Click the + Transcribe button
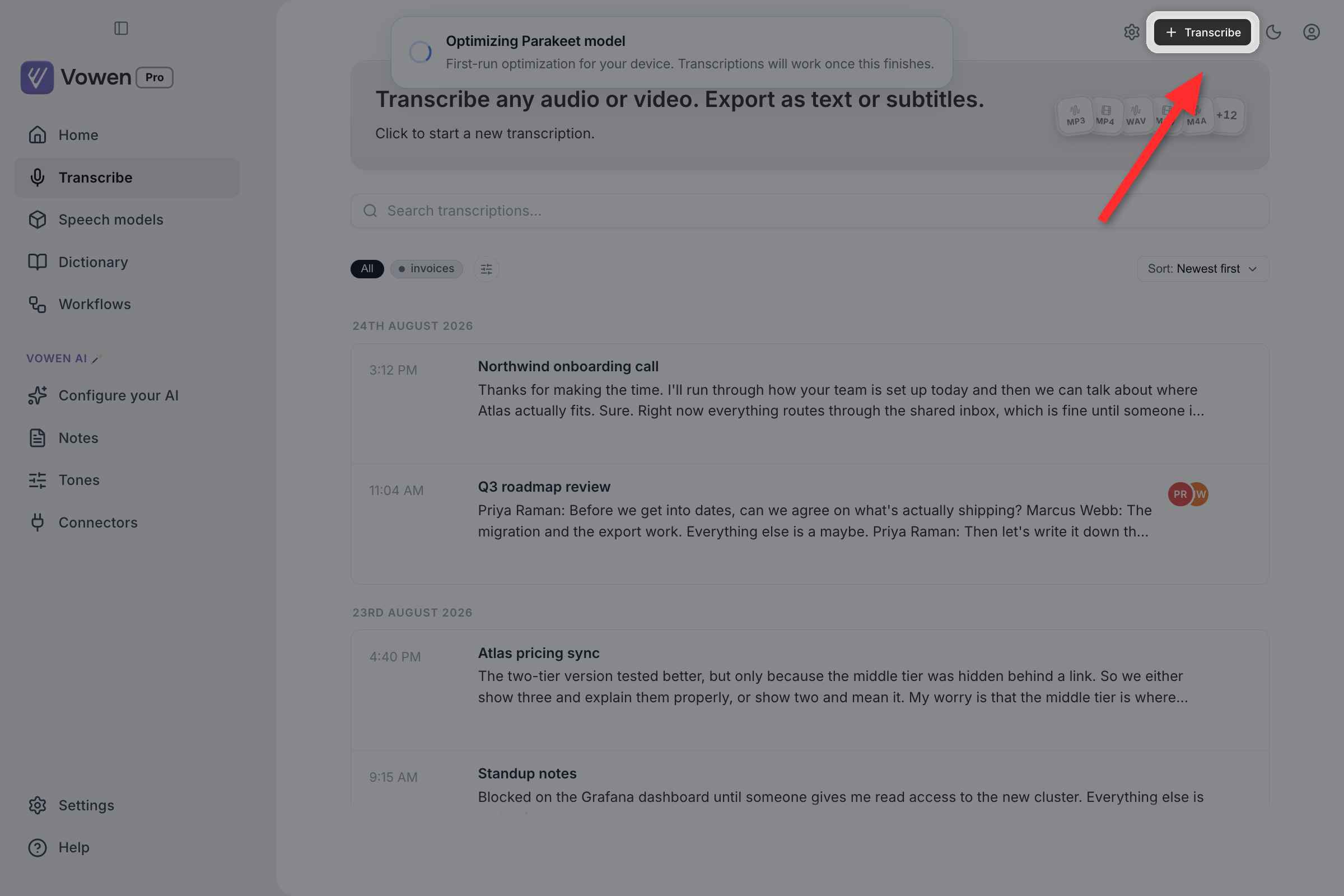Screen dimensions: 1344x896 [x=1202, y=32]
